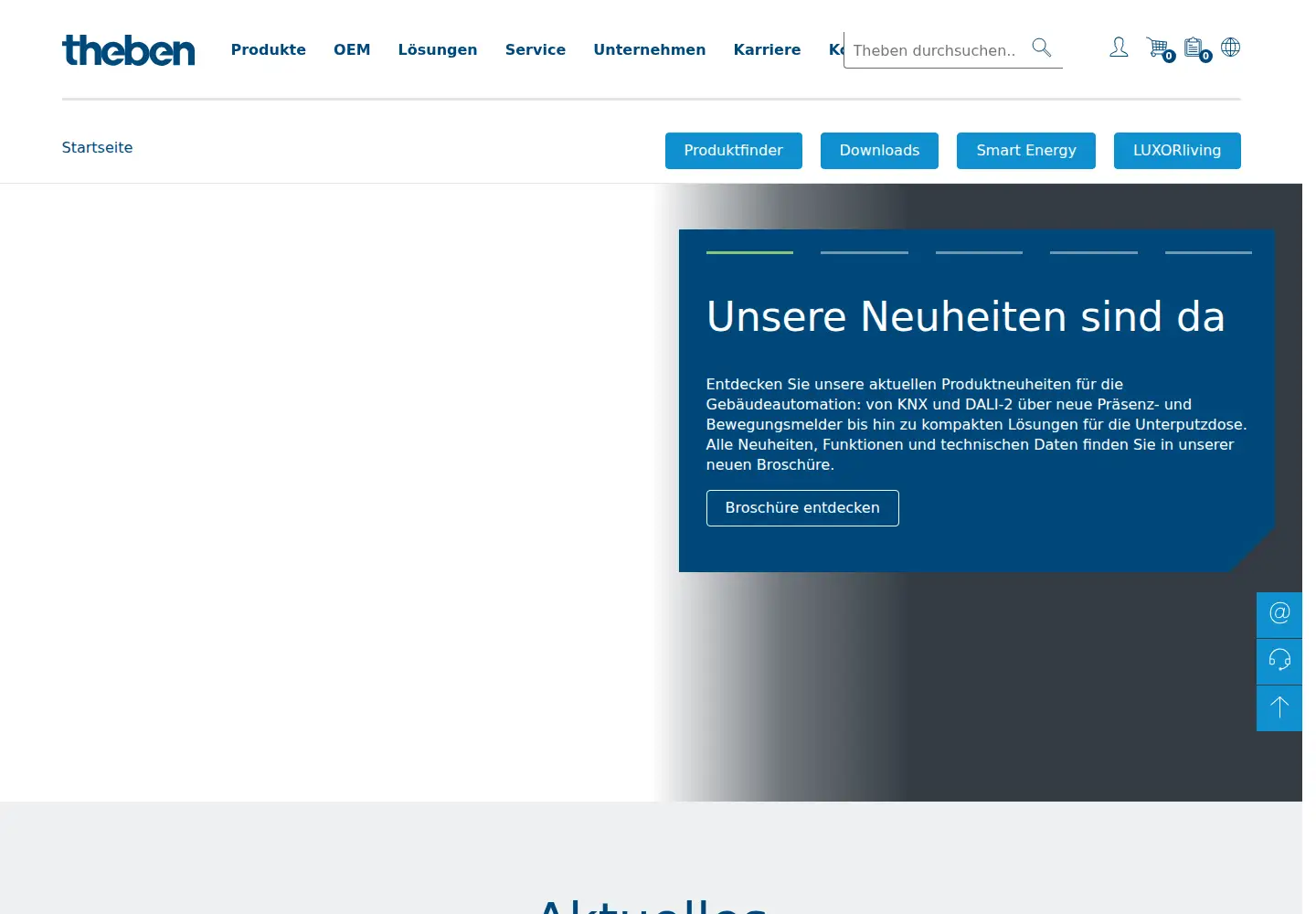Click the Smart Energy button
Viewport: 1316px width, 914px height.
point(1026,151)
